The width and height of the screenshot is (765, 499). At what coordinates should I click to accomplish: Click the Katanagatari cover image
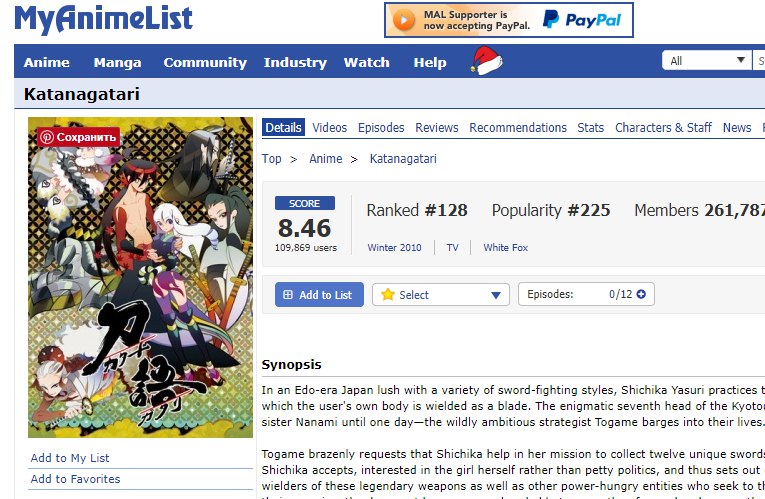(141, 277)
